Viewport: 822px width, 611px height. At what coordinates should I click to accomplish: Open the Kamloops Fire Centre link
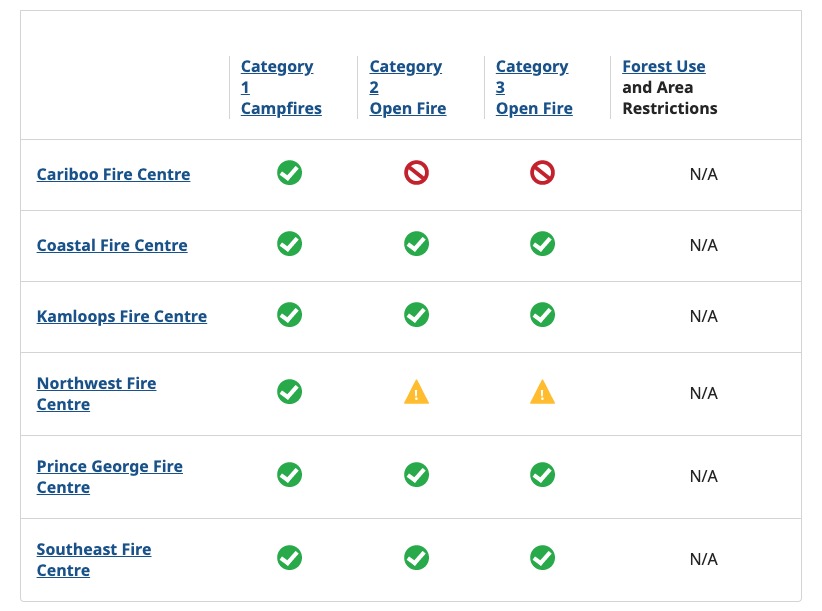122,316
